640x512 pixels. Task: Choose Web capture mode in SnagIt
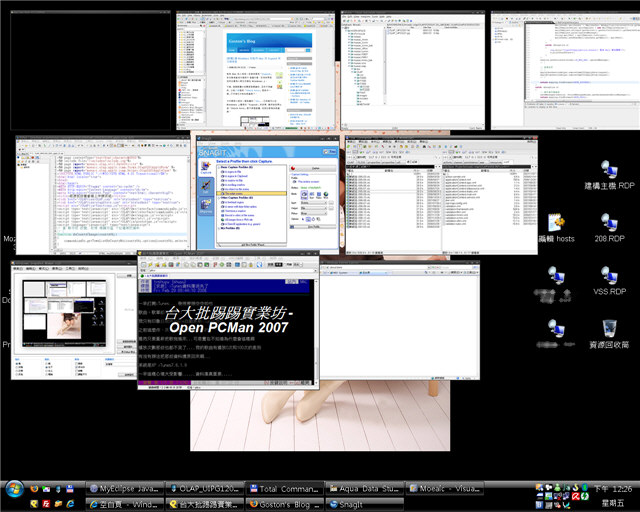(x=326, y=195)
